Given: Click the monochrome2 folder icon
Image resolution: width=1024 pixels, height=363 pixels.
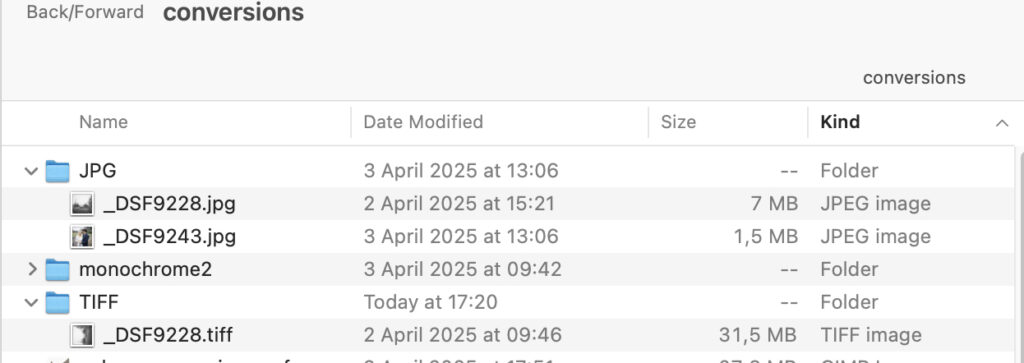Looking at the screenshot, I should 57,269.
